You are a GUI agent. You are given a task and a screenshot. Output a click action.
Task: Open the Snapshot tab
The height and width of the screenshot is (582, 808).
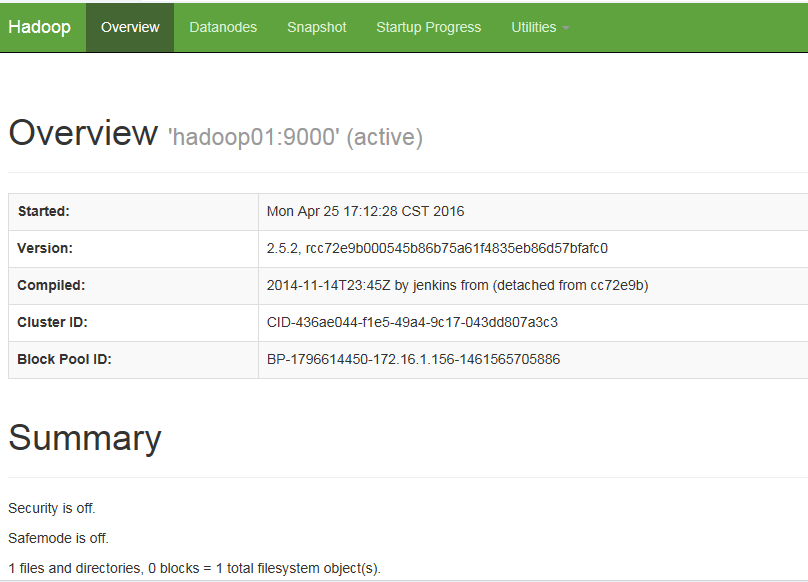[x=316, y=27]
